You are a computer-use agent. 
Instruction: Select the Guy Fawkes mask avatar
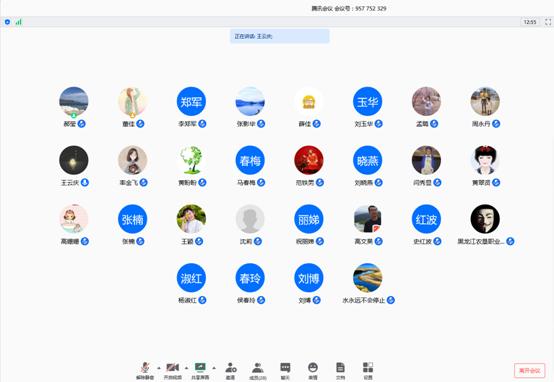[485, 219]
